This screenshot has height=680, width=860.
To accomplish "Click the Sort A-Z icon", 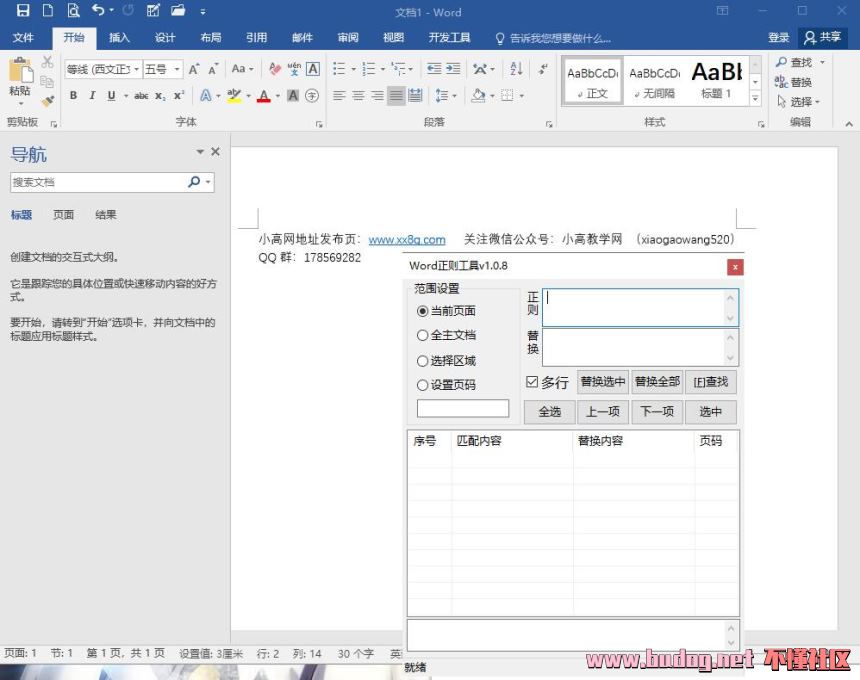I will pyautogui.click(x=516, y=69).
